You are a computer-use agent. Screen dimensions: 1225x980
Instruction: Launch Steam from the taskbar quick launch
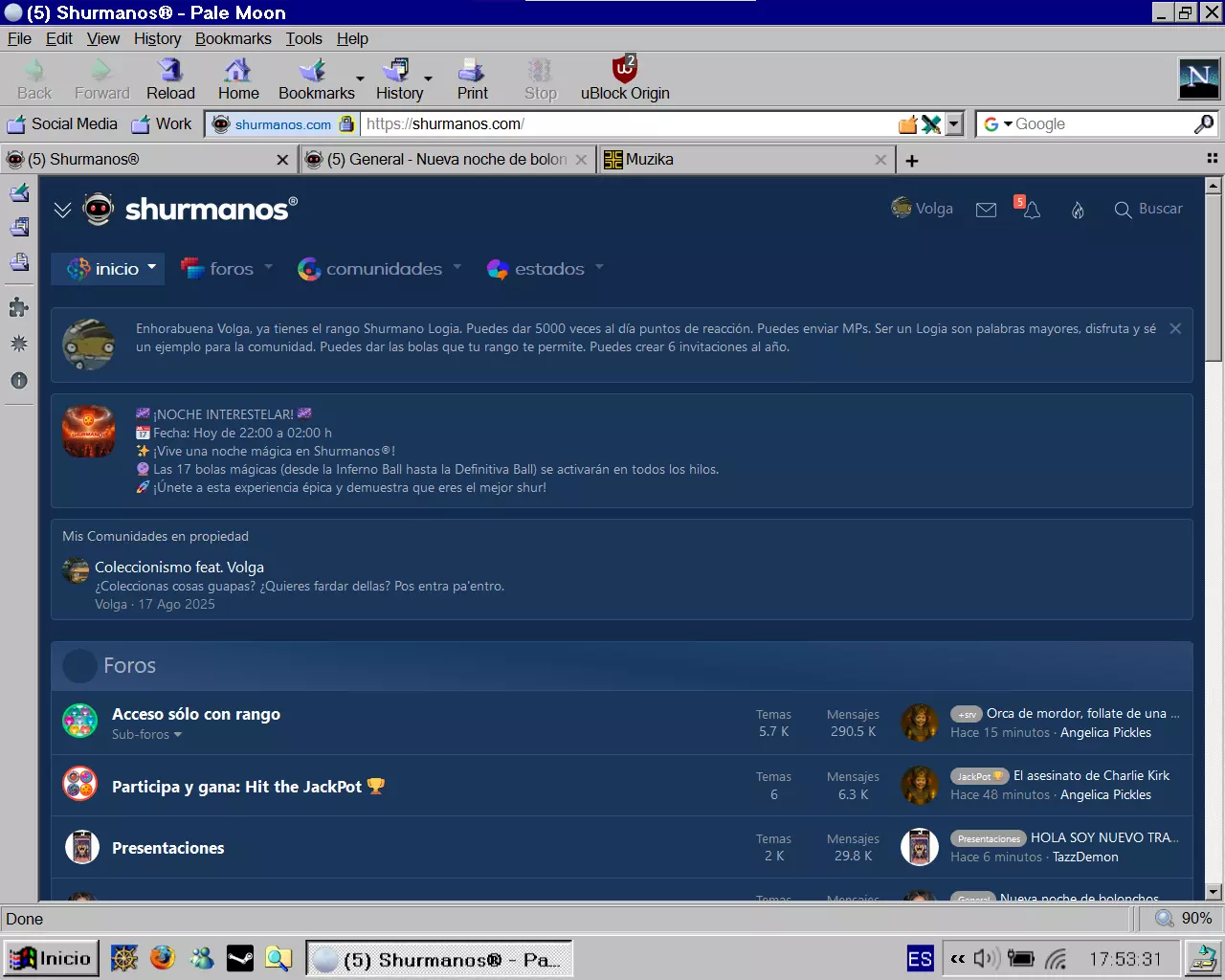point(239,958)
